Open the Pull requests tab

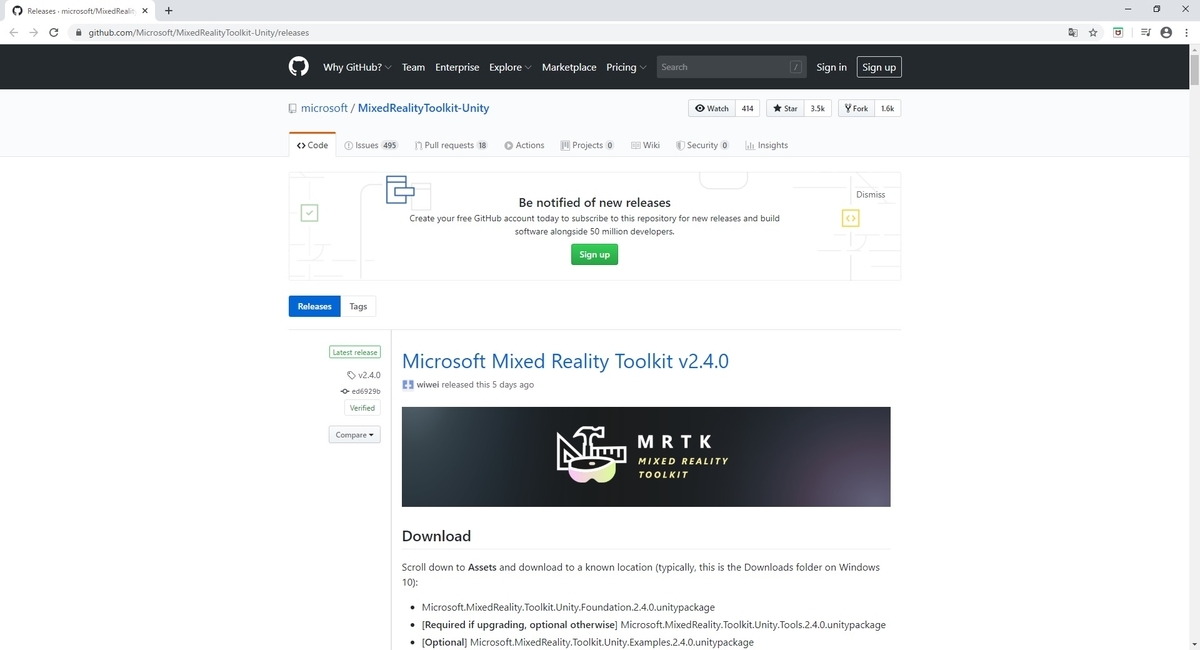tap(450, 145)
